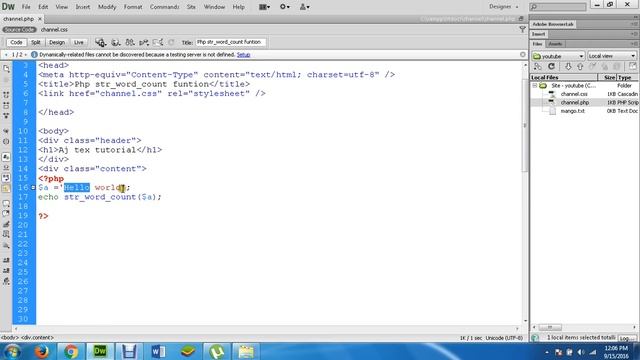Click the document Title input field
Screen dimensions: 640x360
pyautogui.click(x=231, y=42)
